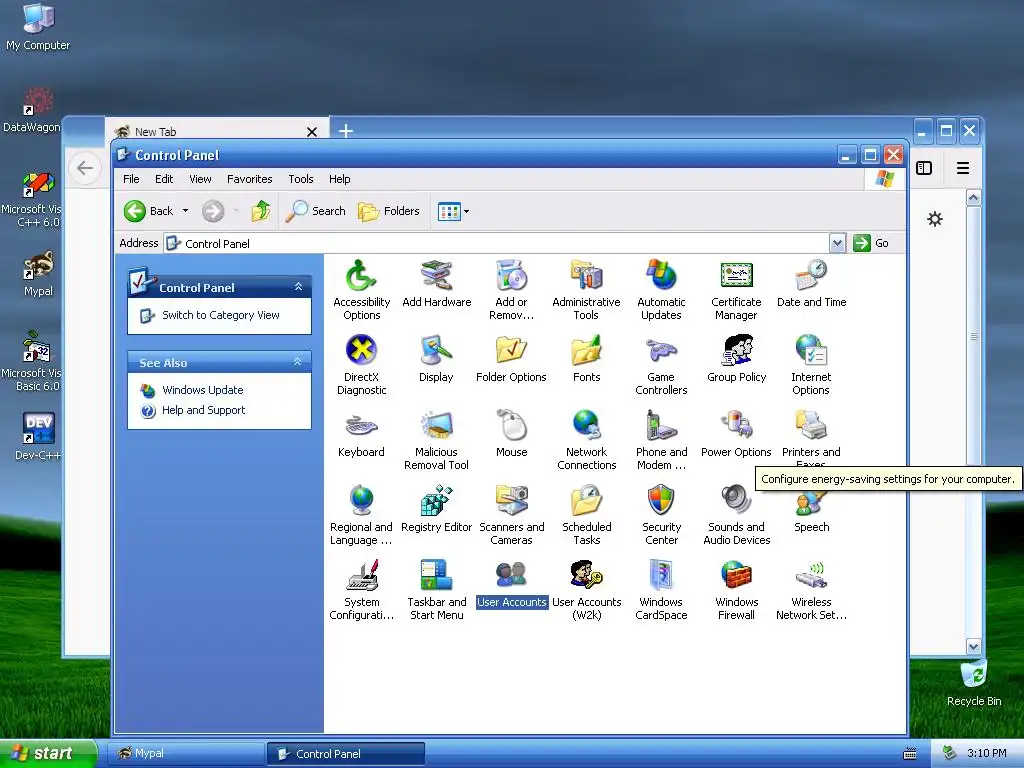Open Internet Options icon
Viewport: 1024px width, 768px height.
[811, 365]
